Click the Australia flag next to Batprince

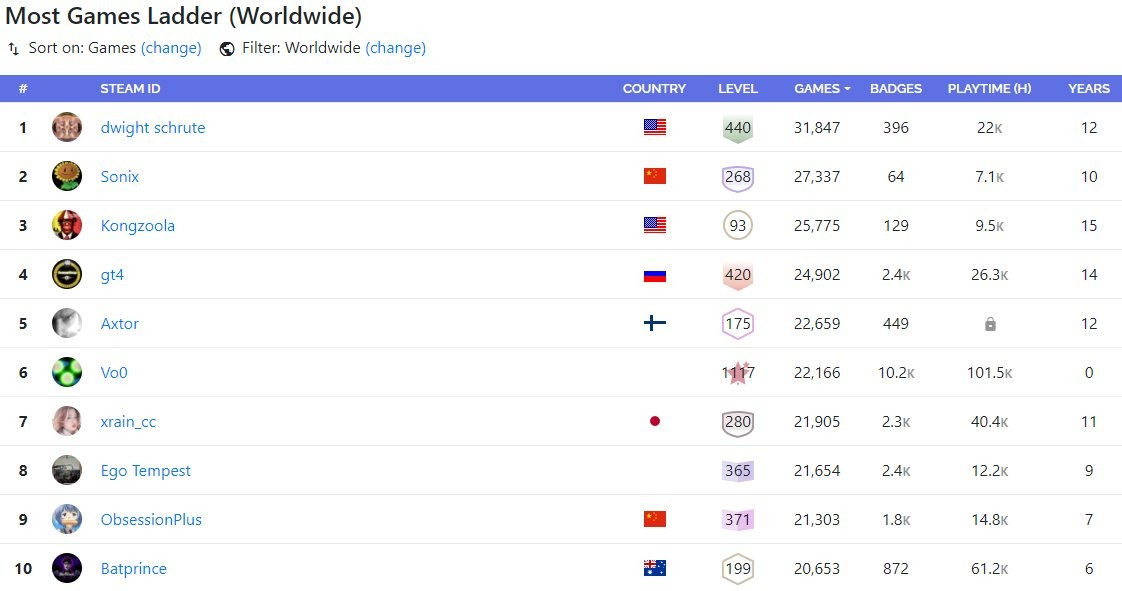655,568
